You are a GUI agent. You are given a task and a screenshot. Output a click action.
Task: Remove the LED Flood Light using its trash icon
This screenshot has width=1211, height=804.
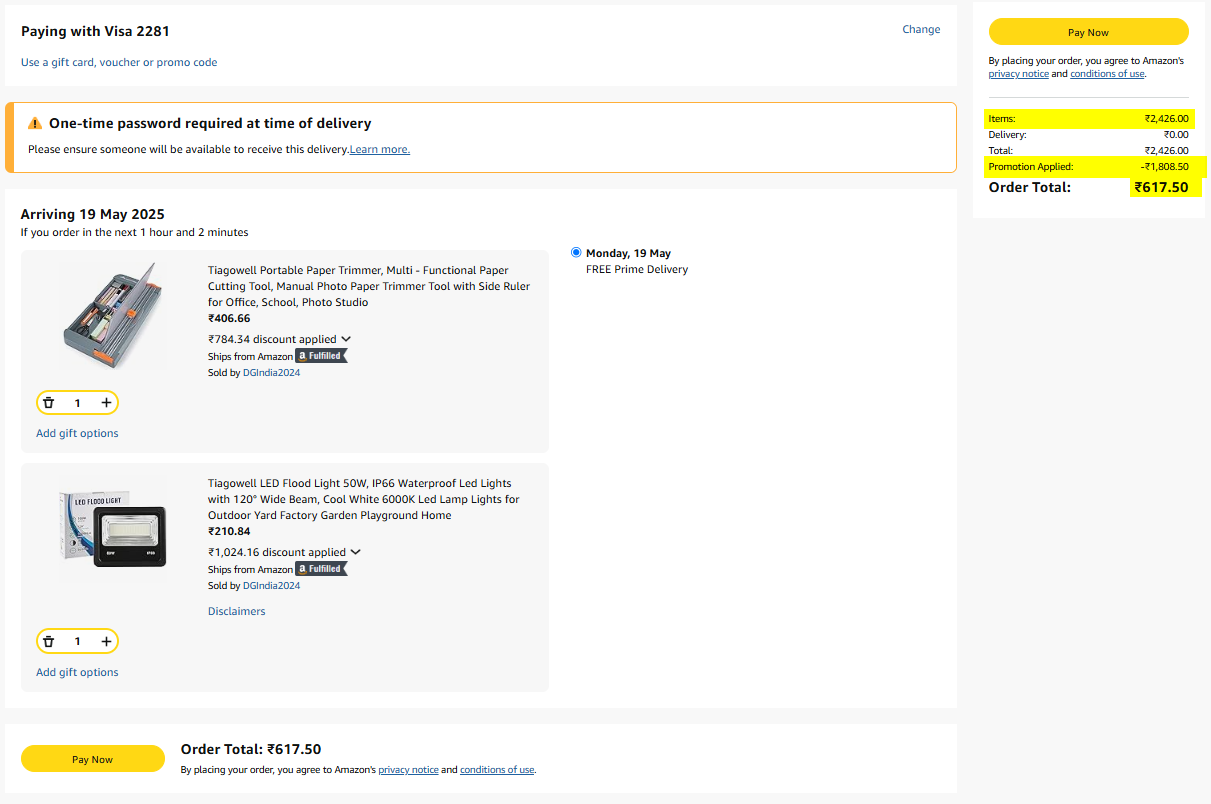48,641
